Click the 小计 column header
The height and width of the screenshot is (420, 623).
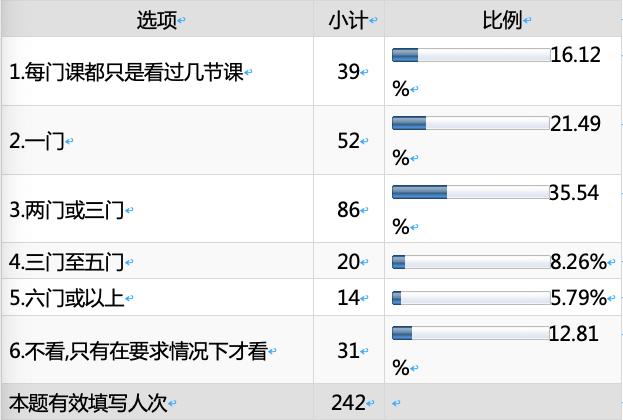(346, 19)
